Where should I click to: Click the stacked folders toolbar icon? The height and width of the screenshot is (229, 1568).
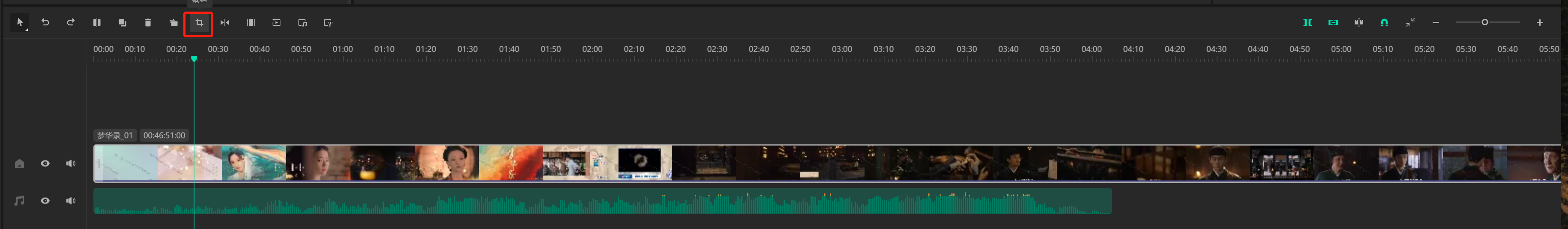(174, 23)
